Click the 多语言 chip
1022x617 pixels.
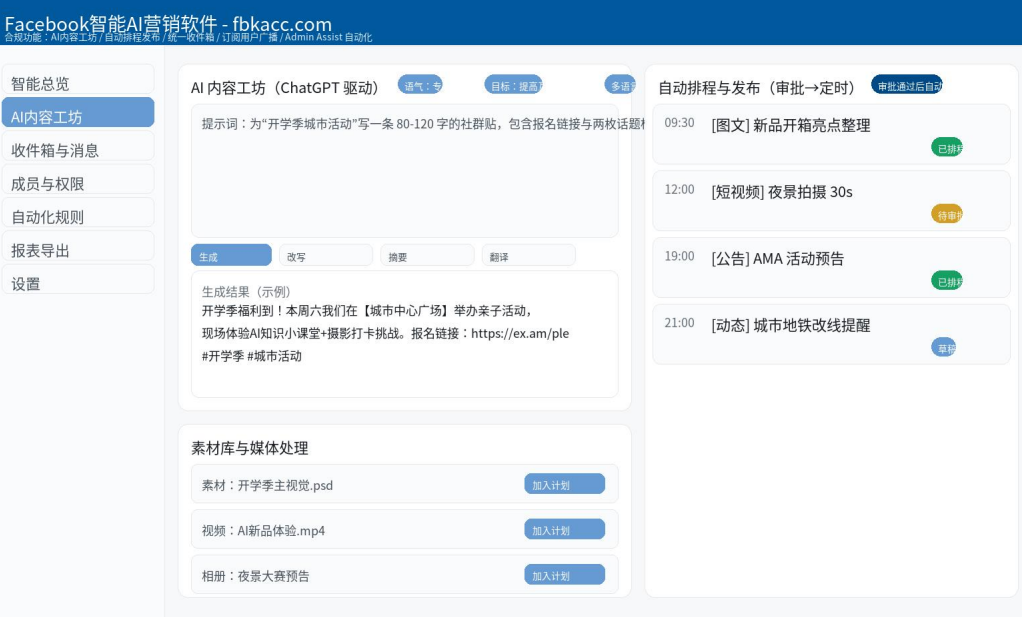[620, 86]
